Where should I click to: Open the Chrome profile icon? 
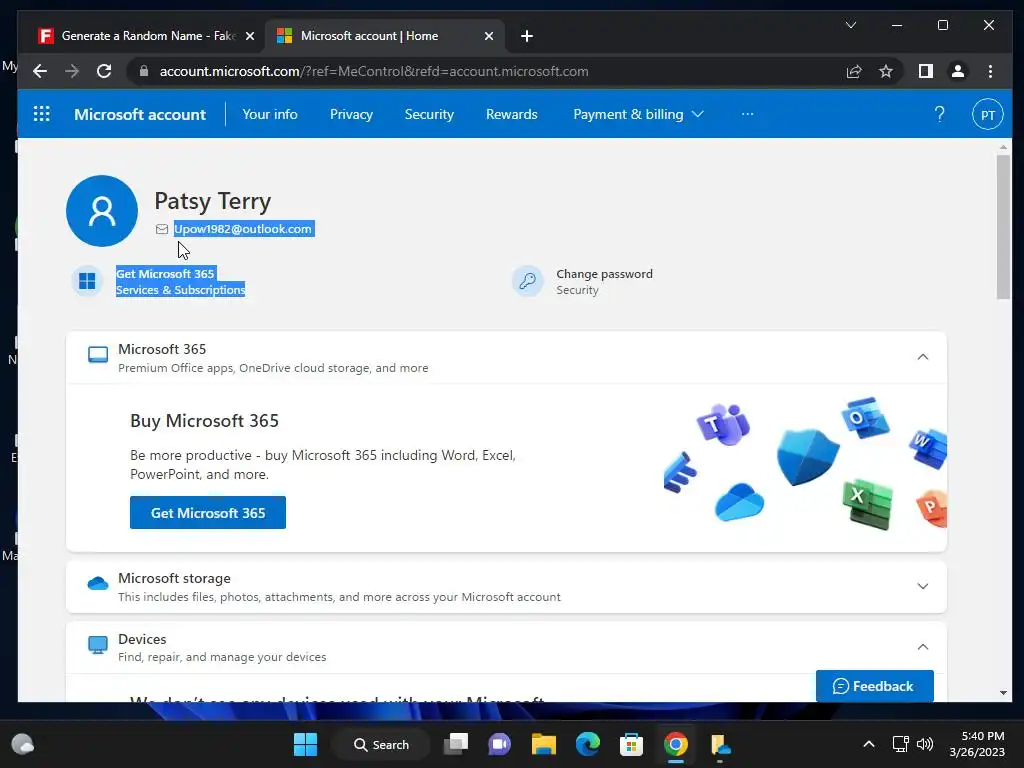[957, 71]
